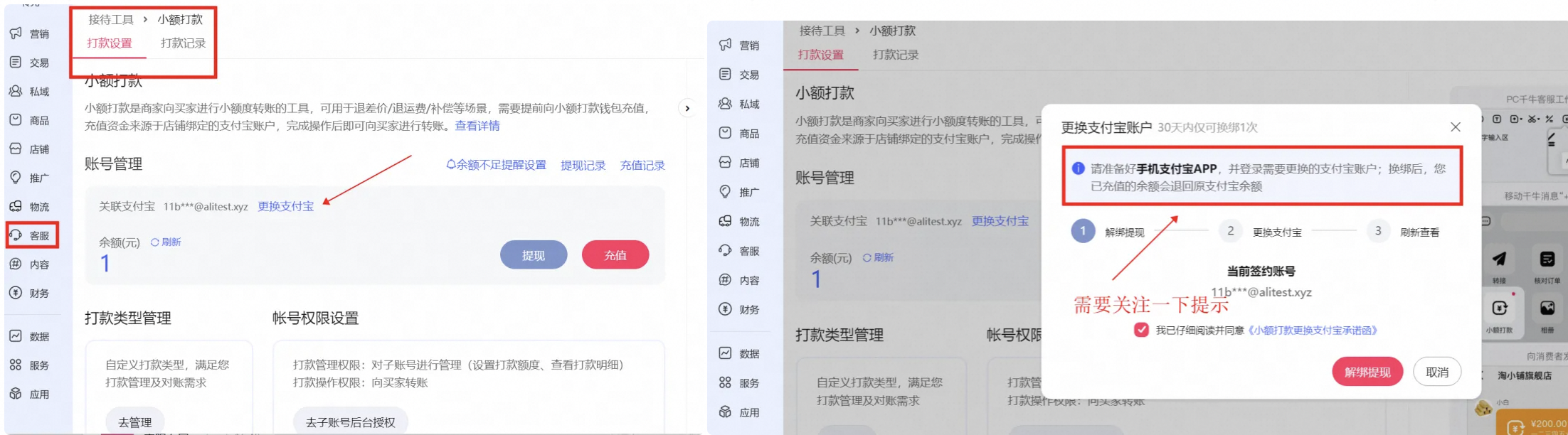Select 核对订单 icon in background chat panel
This screenshot has height=435, width=1568.
click(1547, 259)
